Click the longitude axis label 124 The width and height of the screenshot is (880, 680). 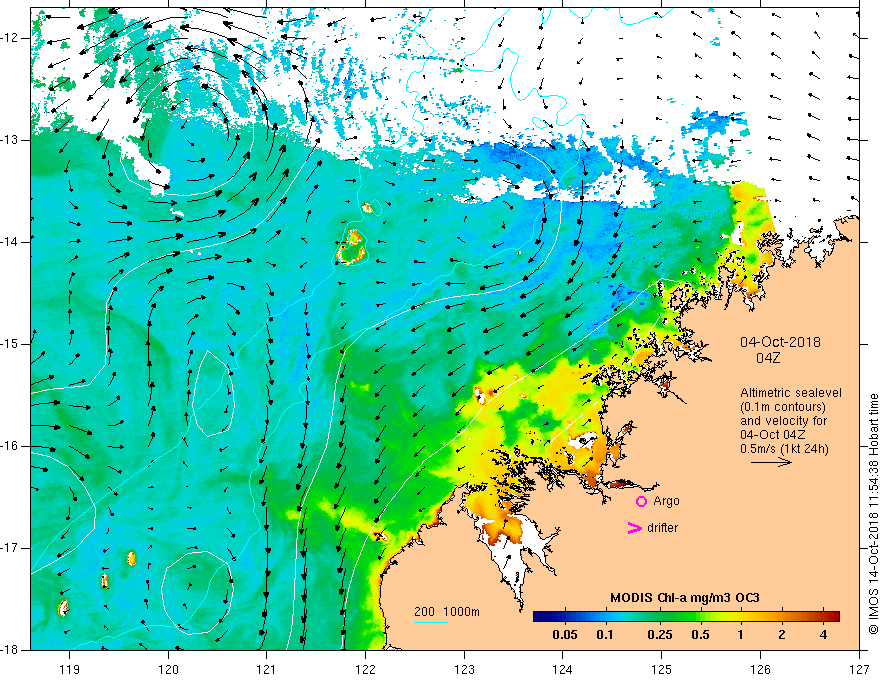click(x=563, y=669)
